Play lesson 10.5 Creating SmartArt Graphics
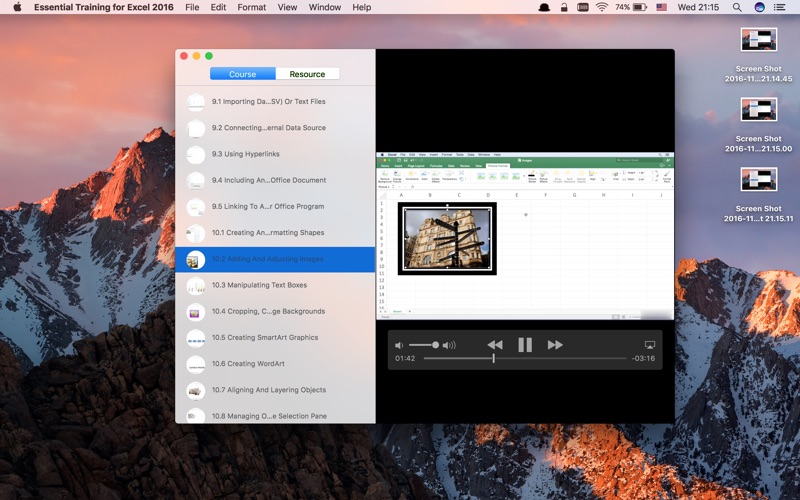The width and height of the screenshot is (800, 500). click(x=275, y=338)
